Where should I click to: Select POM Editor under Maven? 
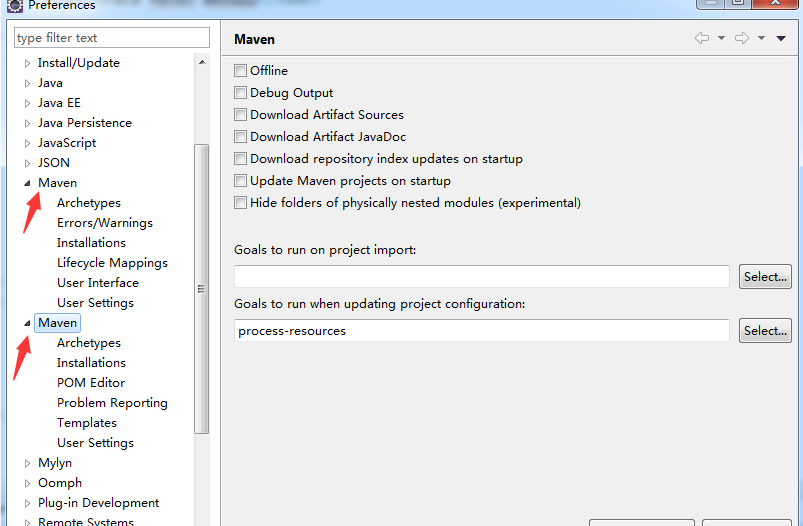[x=91, y=383]
